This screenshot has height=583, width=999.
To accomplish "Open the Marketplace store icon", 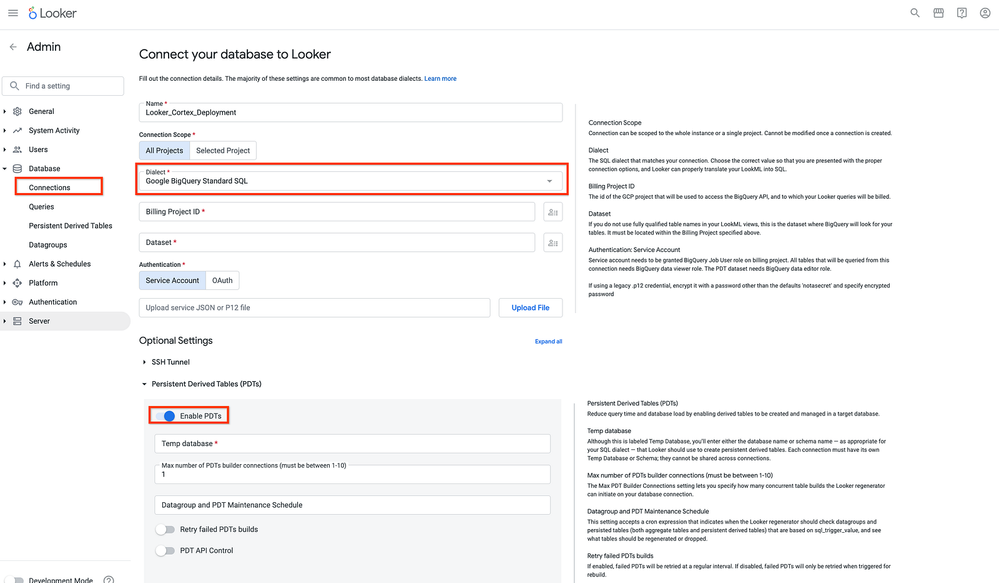I will tap(938, 13).
